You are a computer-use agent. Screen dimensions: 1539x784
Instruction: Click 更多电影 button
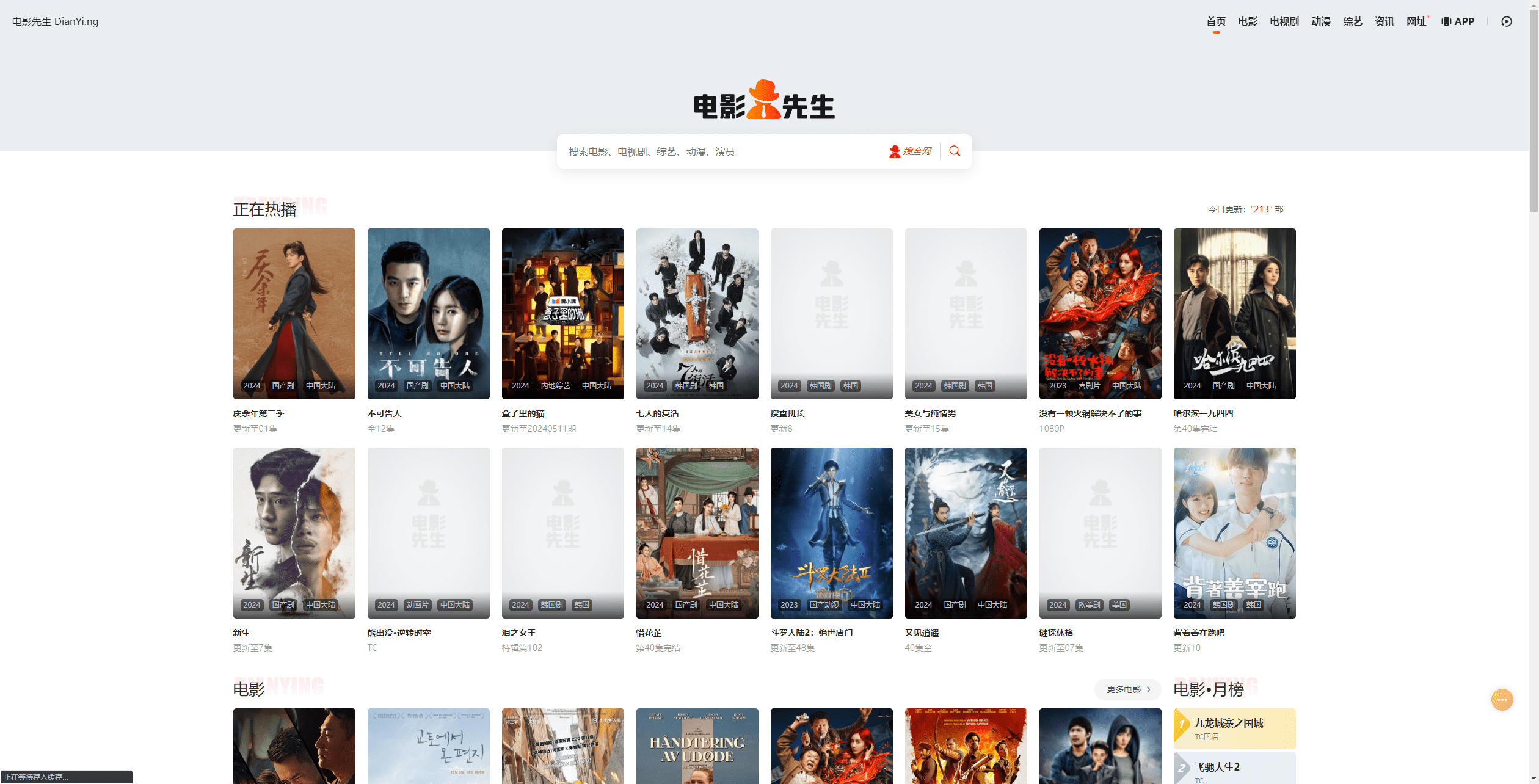1128,689
